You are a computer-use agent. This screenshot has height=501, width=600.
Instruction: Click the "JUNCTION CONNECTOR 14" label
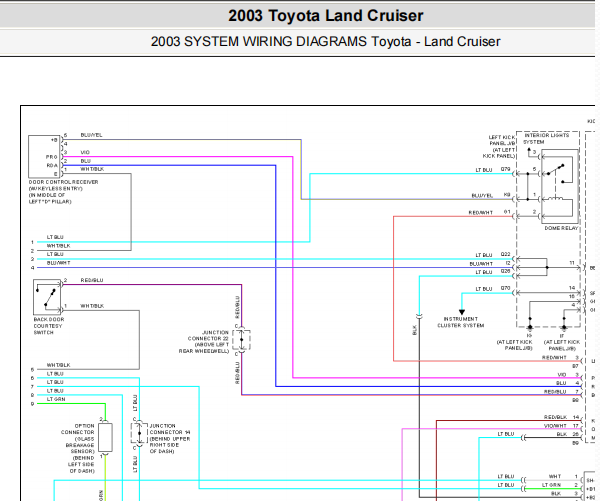coord(170,439)
